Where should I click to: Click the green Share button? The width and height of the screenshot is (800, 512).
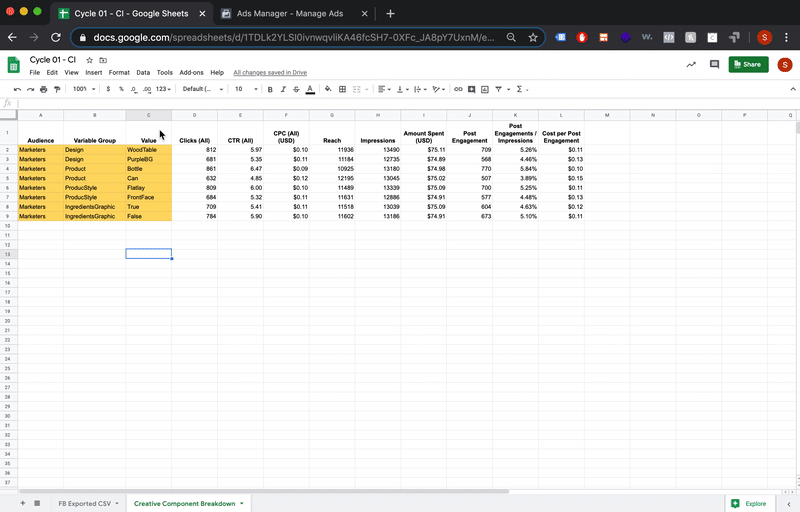click(748, 64)
